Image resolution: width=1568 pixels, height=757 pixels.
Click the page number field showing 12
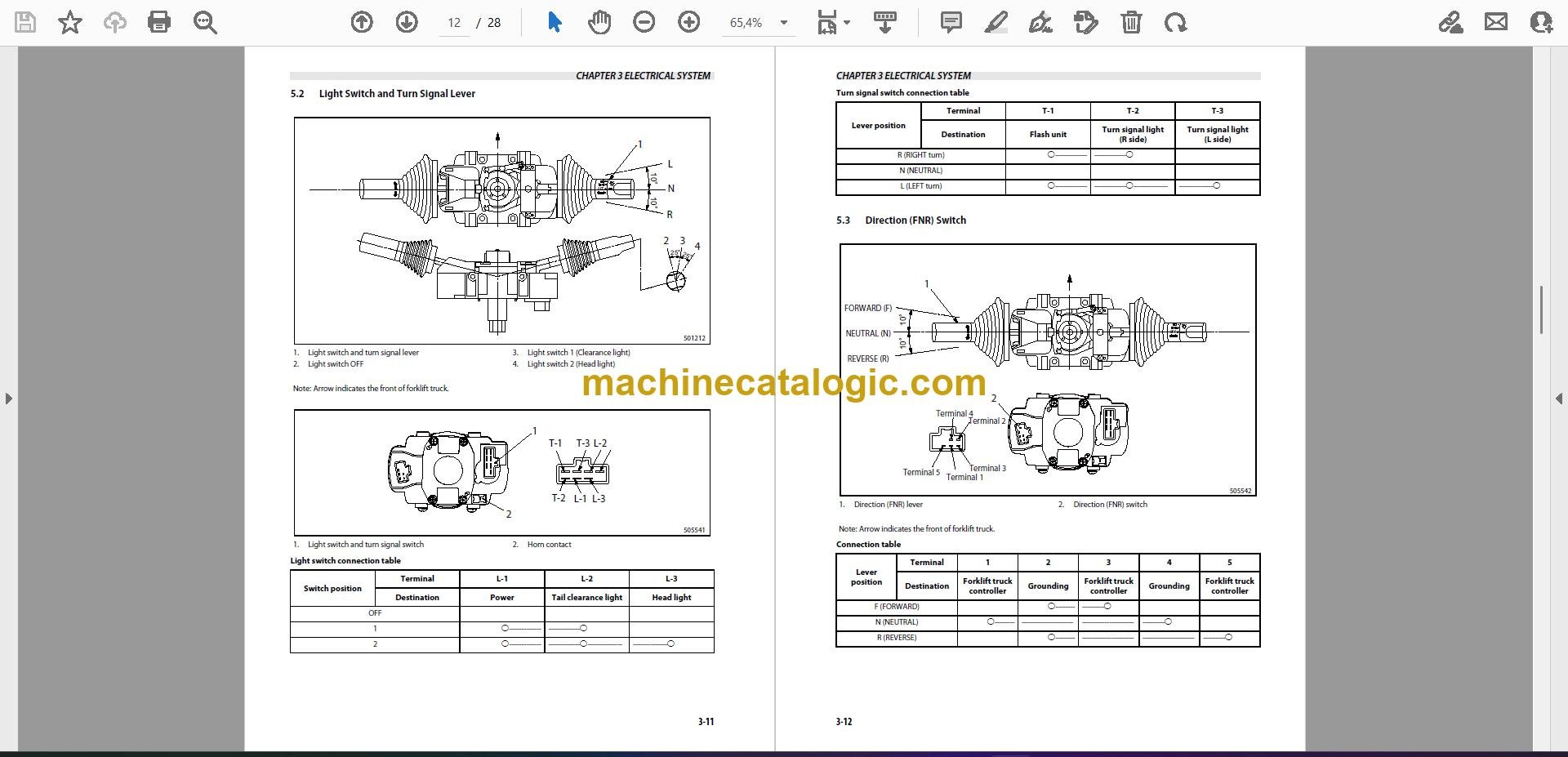pos(455,23)
